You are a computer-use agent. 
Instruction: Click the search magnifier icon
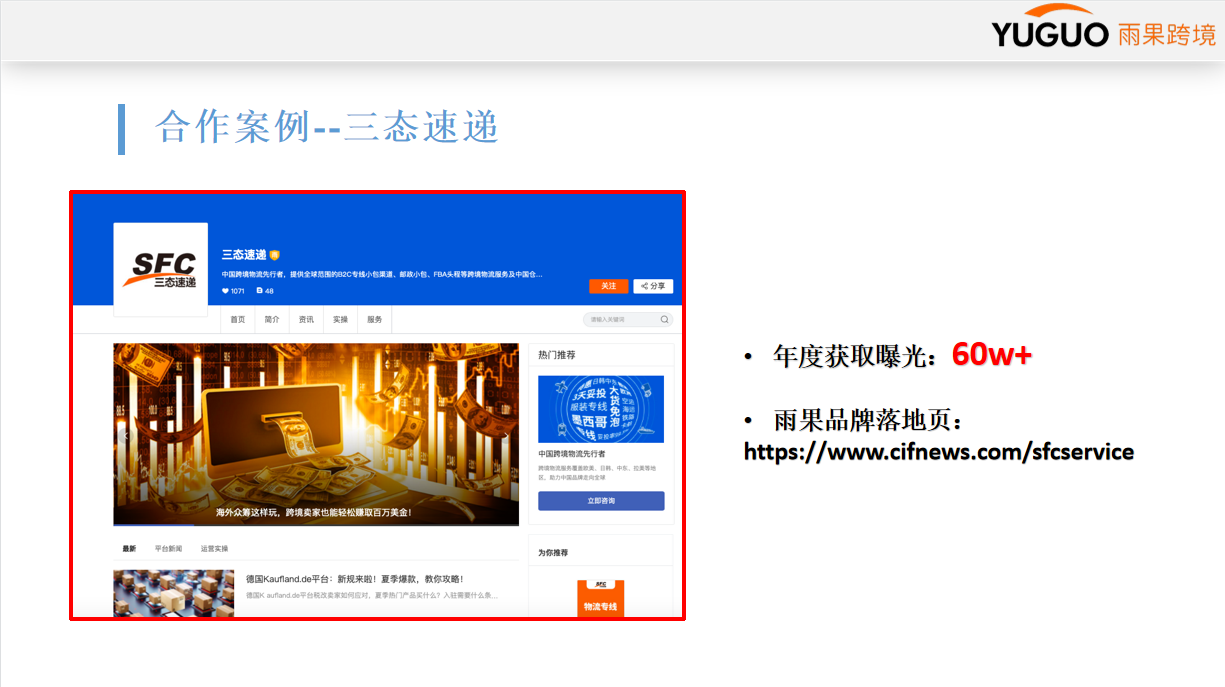point(663,319)
